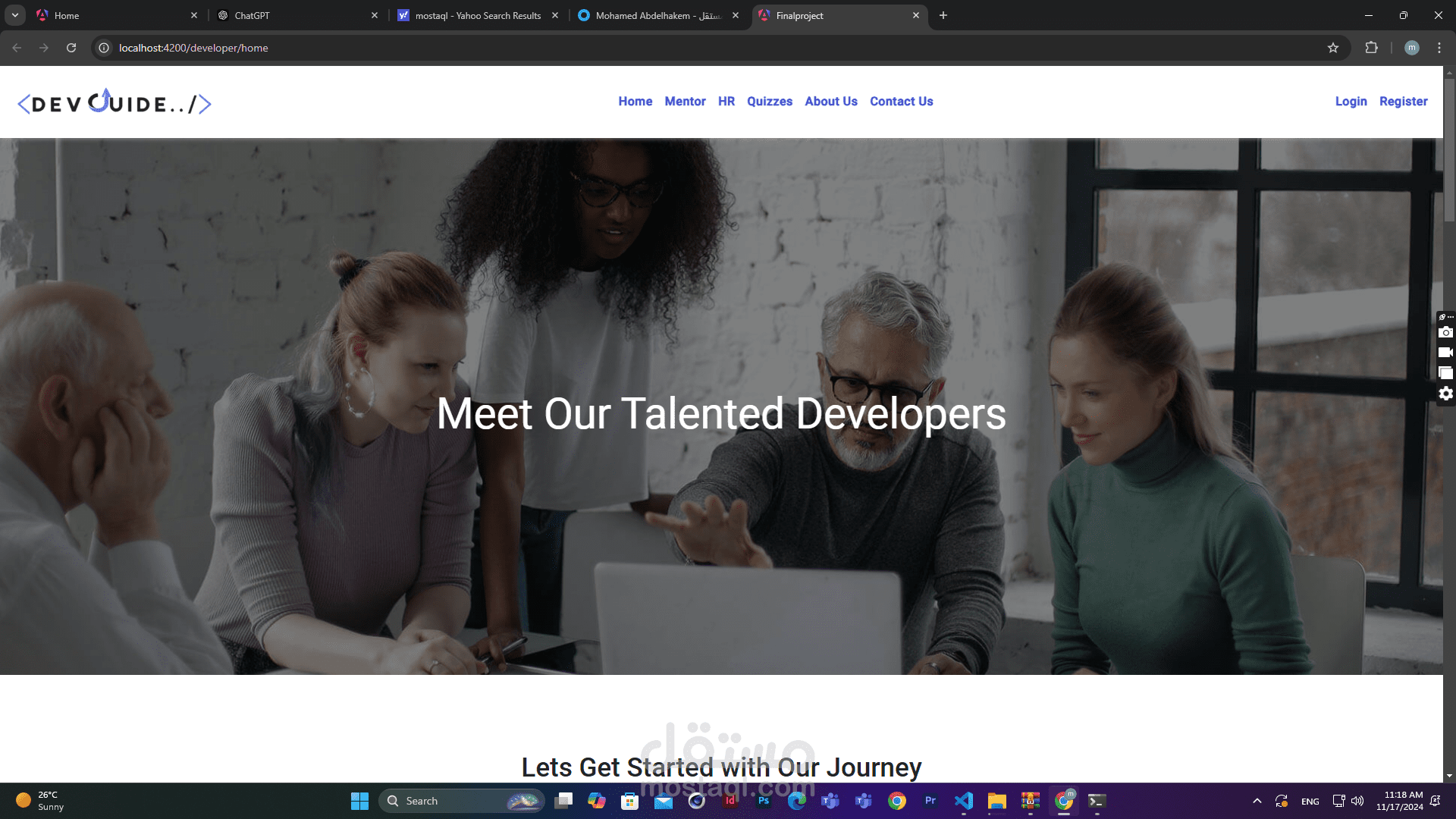View site information icon in address bar
Viewport: 1456px width, 819px height.
click(104, 48)
